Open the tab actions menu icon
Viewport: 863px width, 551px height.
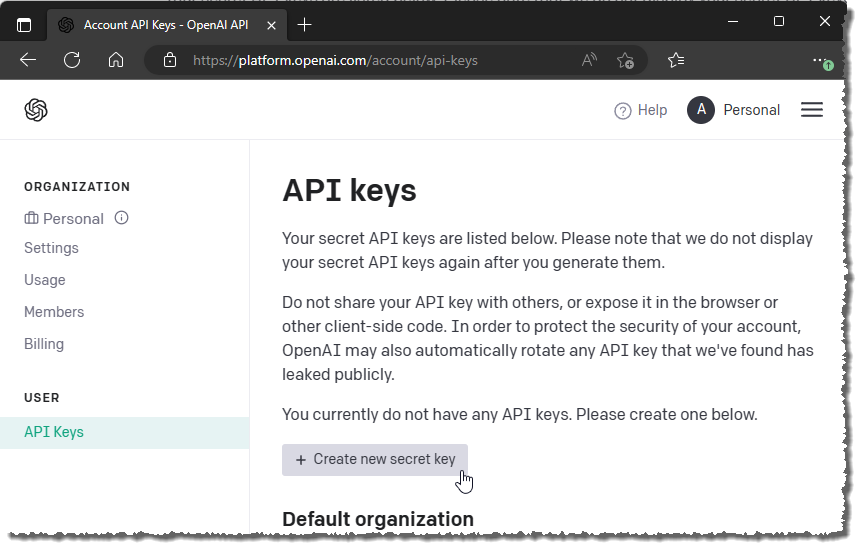24,25
